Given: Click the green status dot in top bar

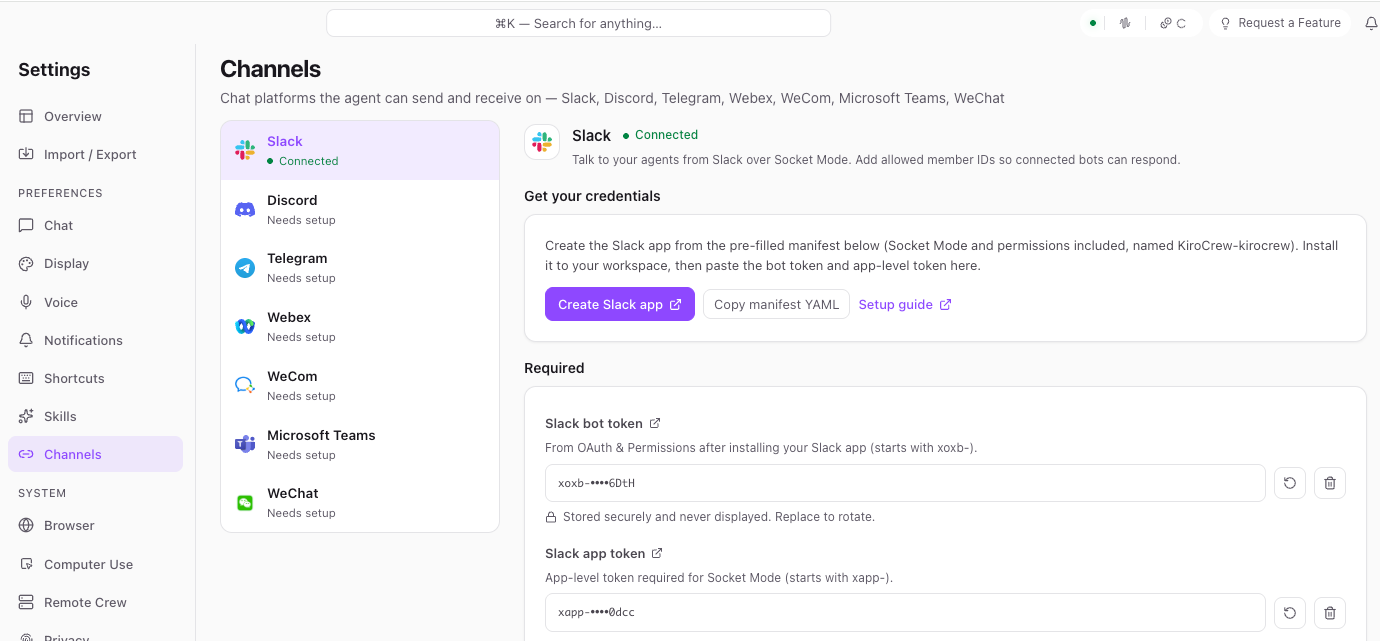Looking at the screenshot, I should click(x=1093, y=23).
